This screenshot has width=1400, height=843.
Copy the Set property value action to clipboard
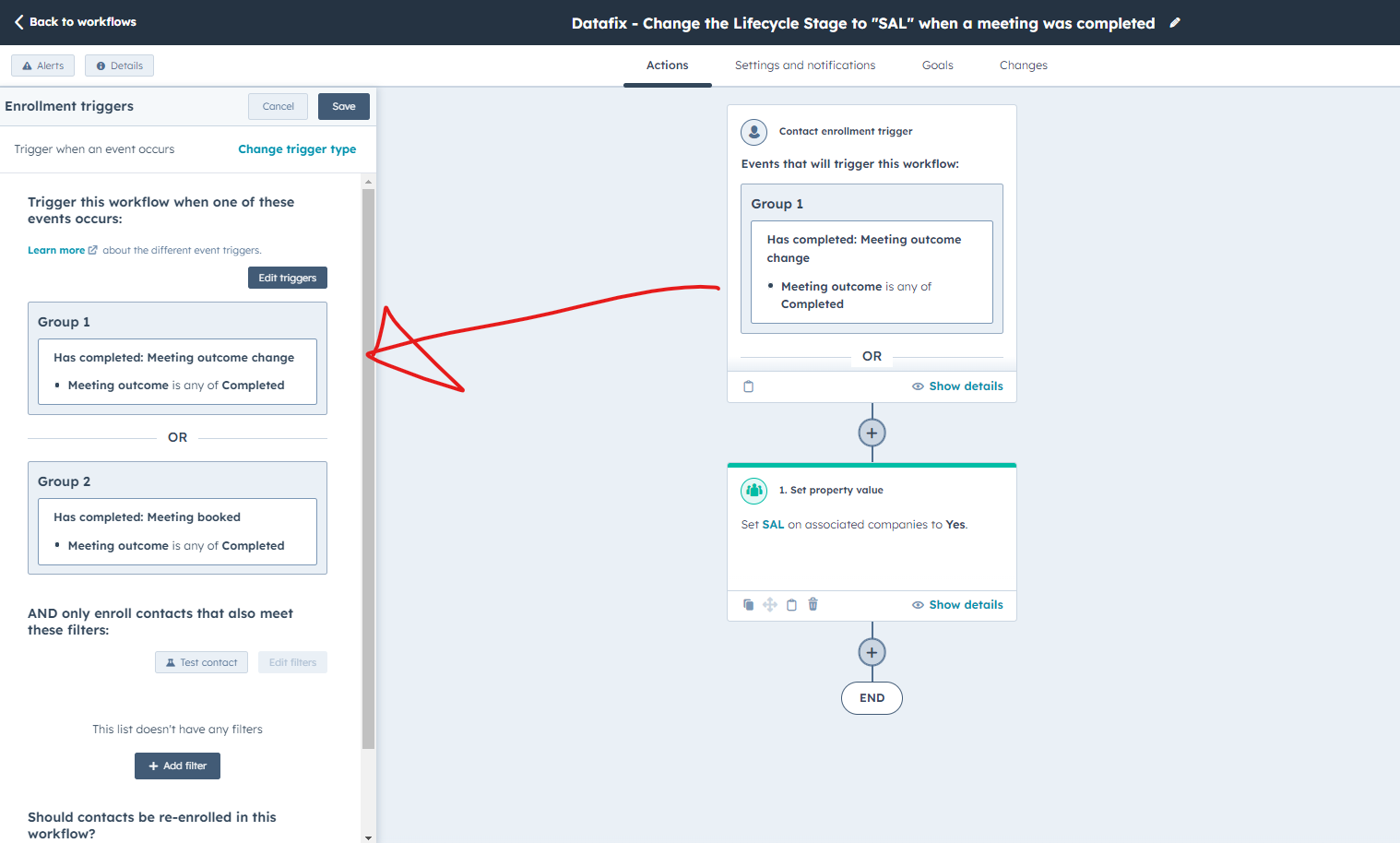pyautogui.click(x=791, y=604)
